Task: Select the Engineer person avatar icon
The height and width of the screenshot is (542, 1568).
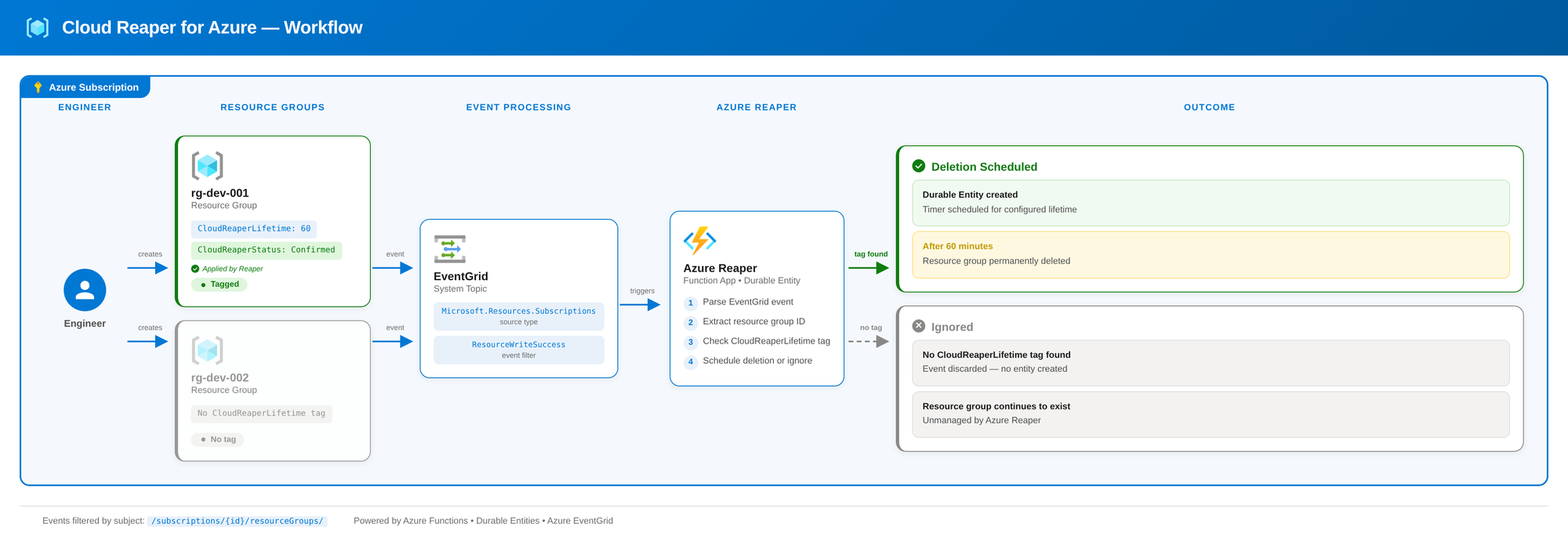Action: tap(85, 290)
